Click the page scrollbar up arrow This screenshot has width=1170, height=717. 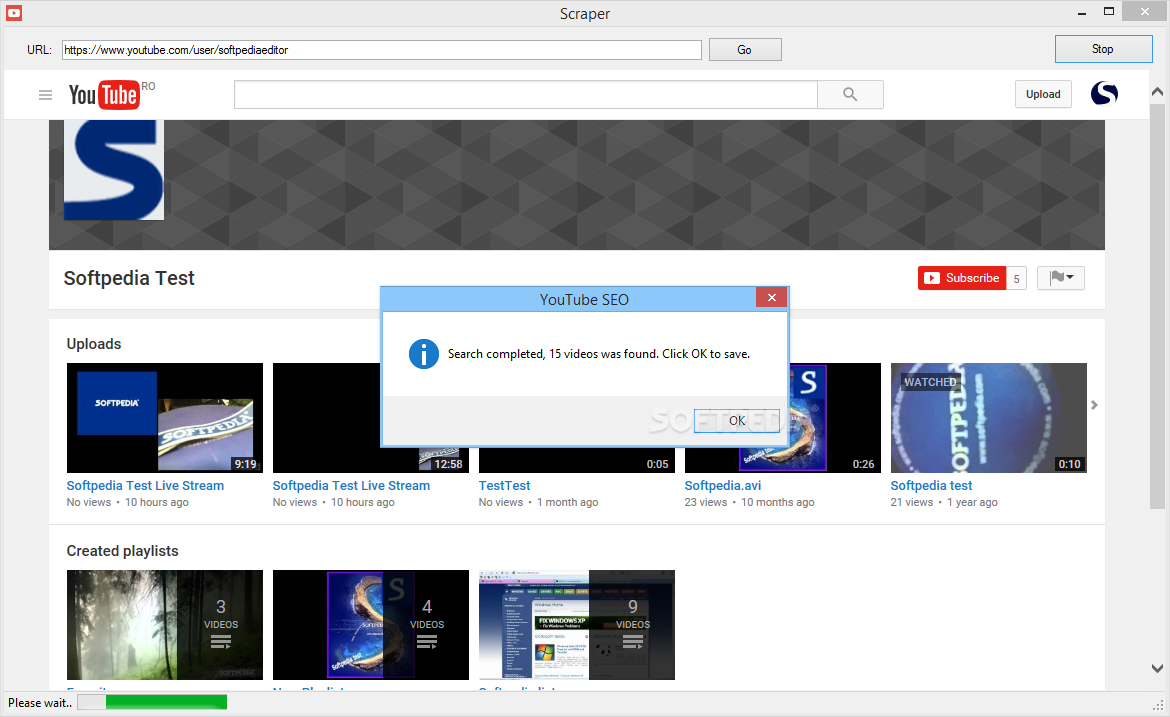pos(1157,93)
